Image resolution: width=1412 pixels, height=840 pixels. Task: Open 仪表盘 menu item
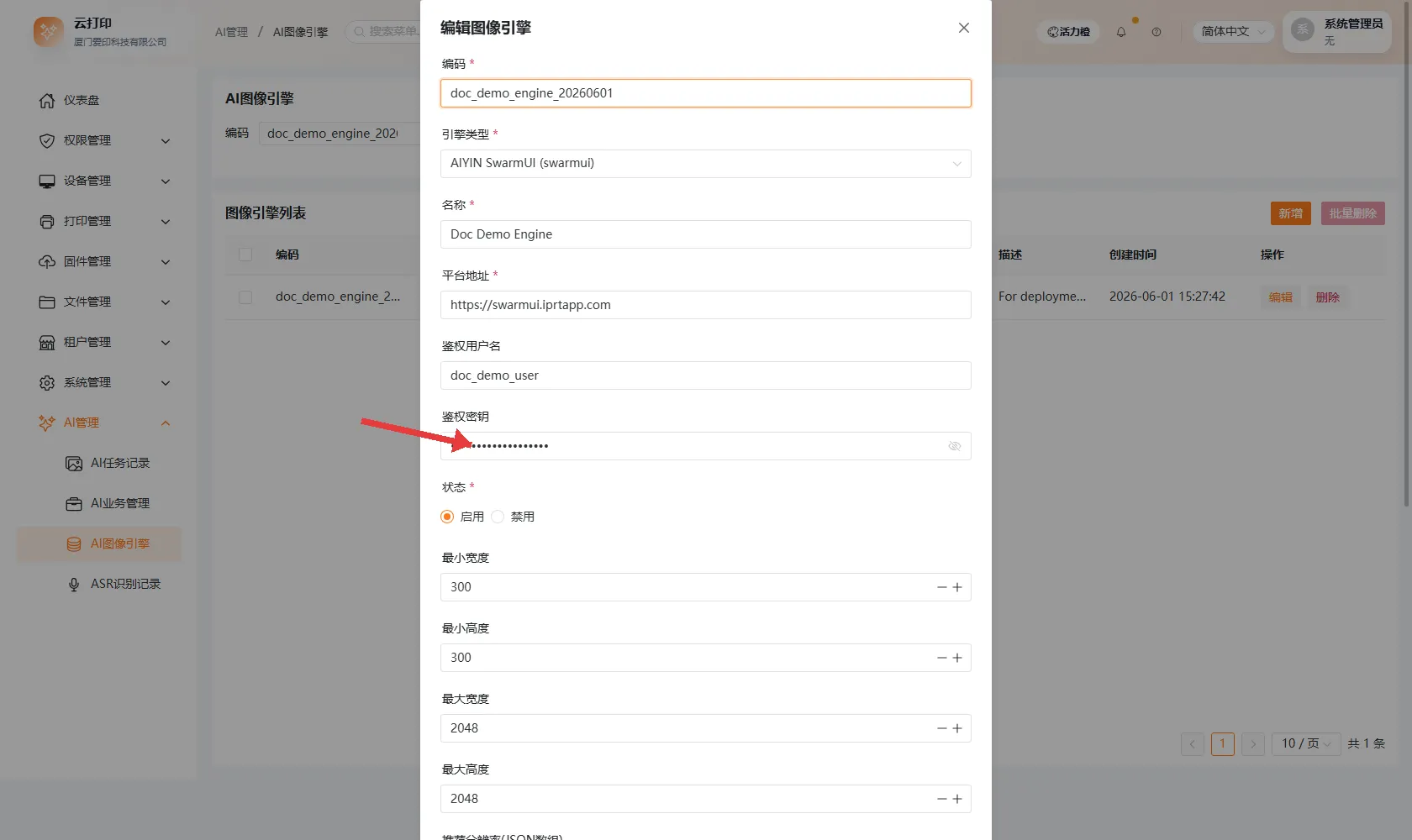(x=99, y=101)
